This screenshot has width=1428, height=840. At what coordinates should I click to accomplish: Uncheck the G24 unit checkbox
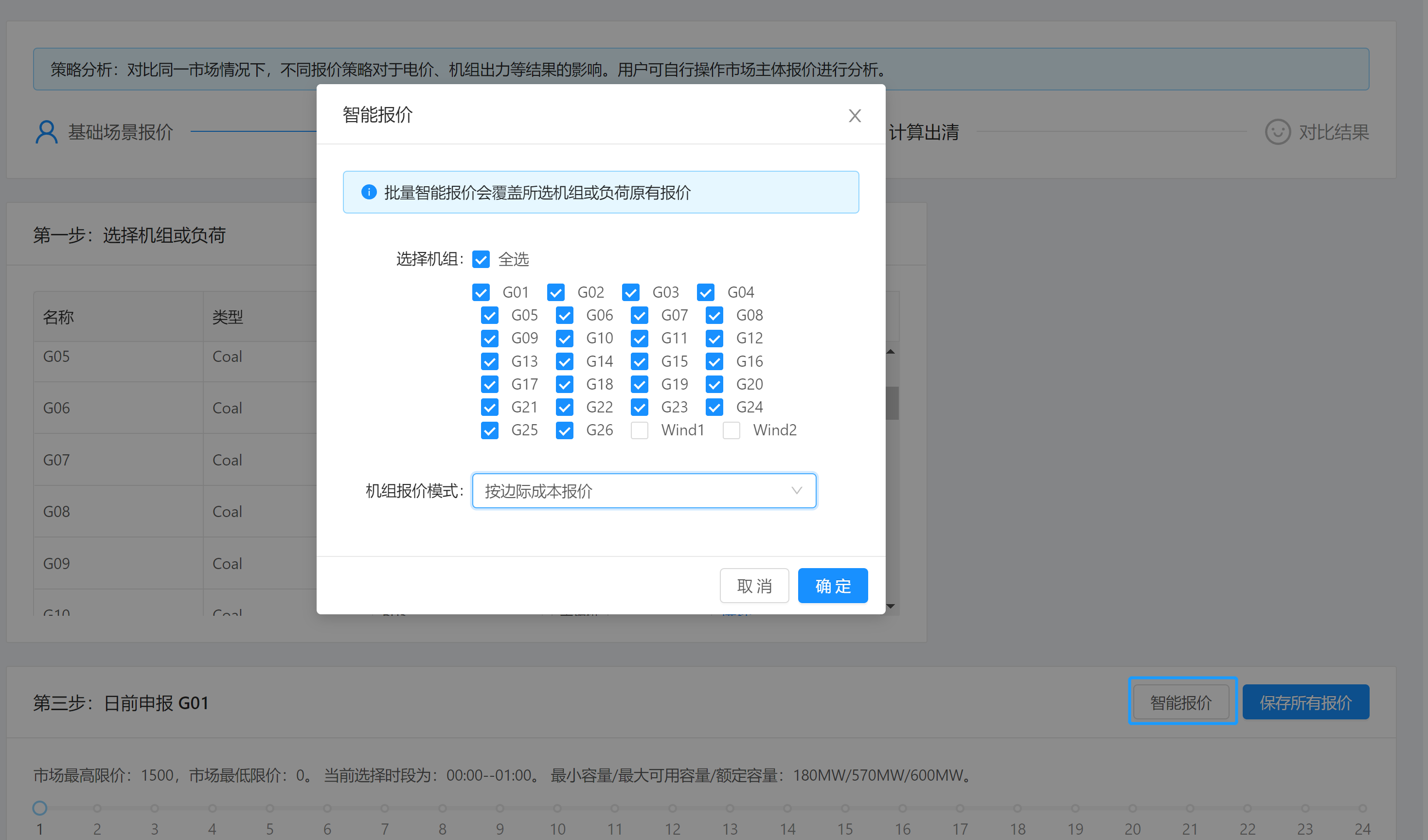point(714,408)
